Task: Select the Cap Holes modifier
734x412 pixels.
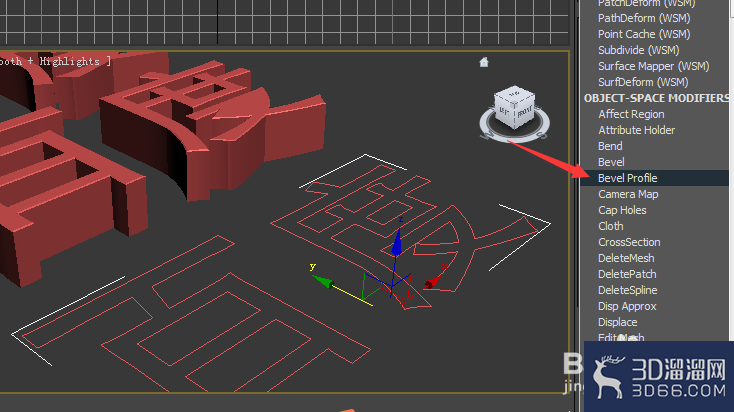Action: pos(622,210)
